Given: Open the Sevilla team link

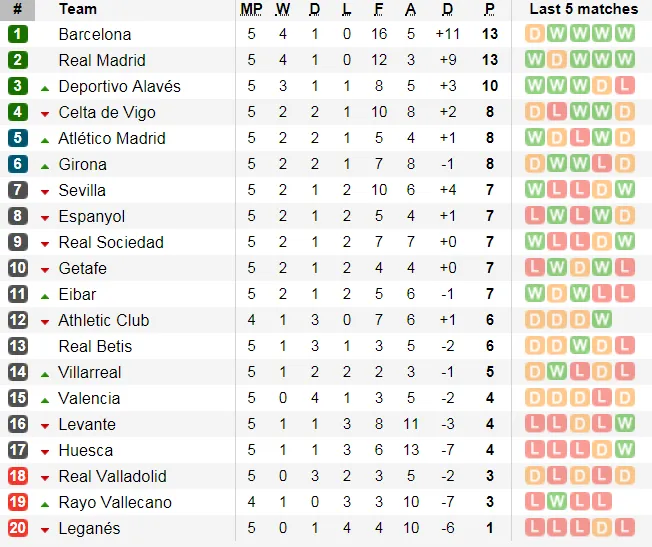Looking at the screenshot, I should (82, 190).
